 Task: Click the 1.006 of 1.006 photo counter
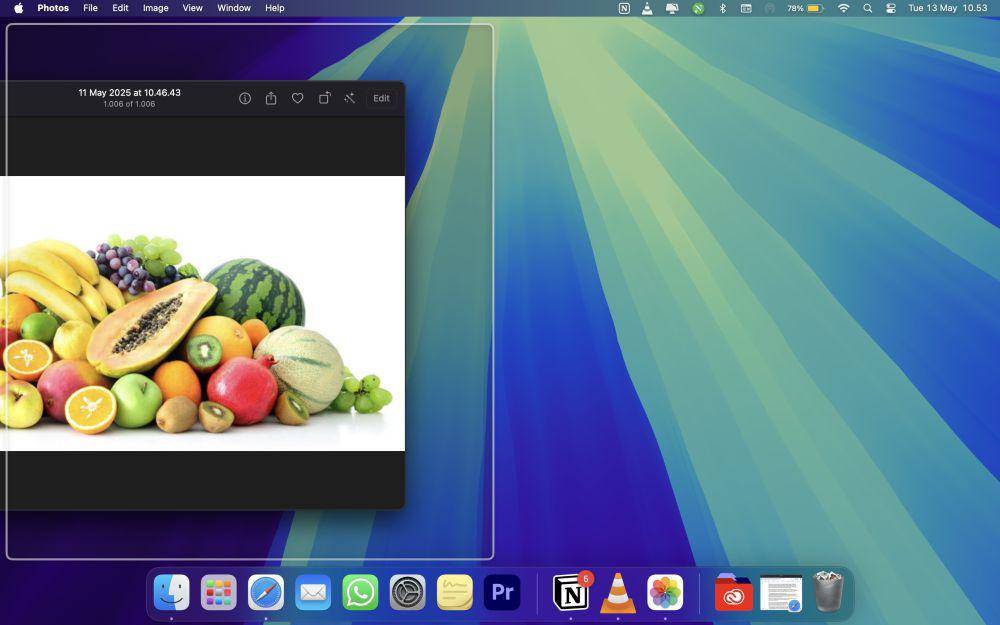(x=129, y=104)
